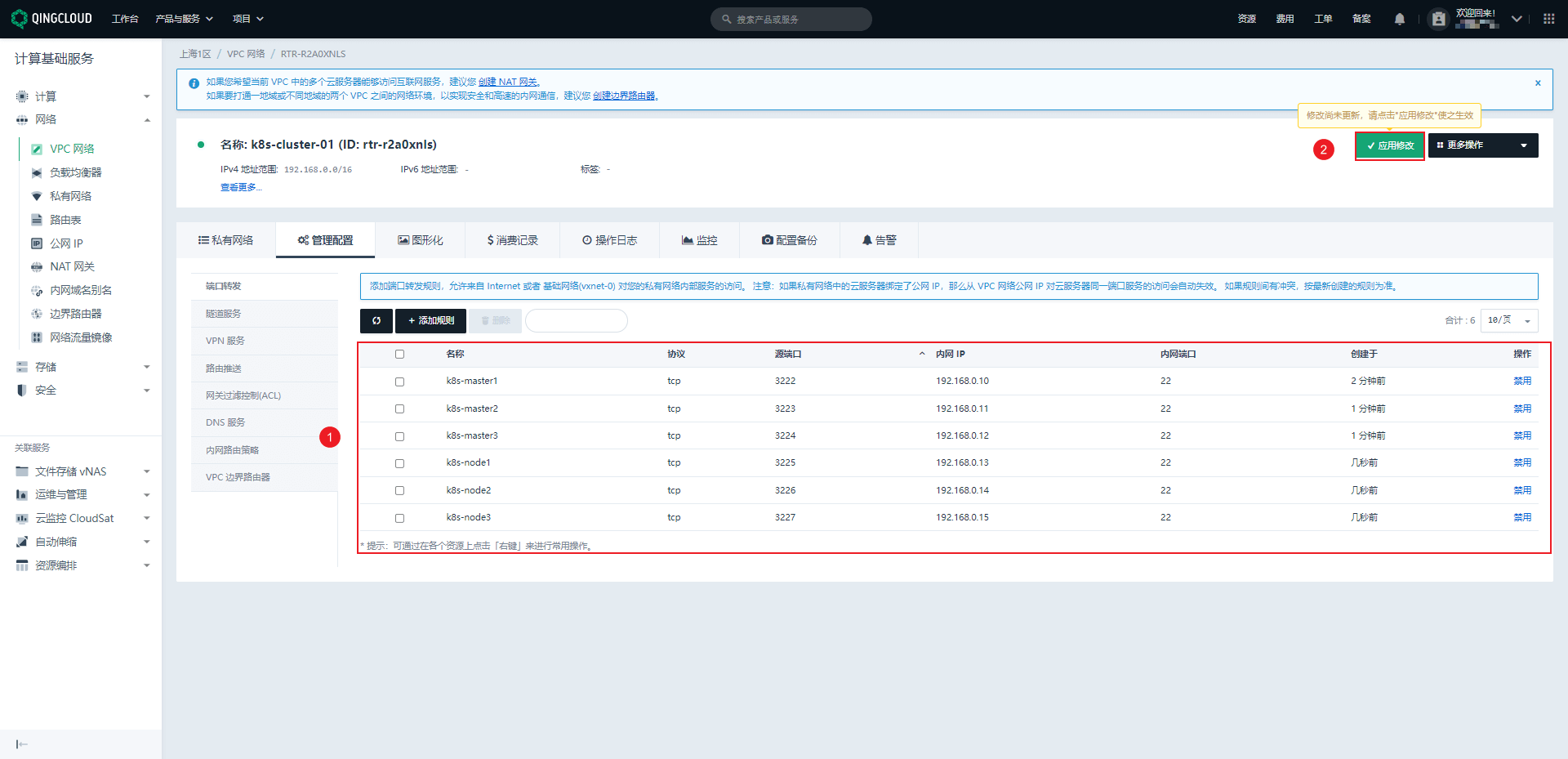Viewport: 1568px width, 759px height.
Task: Open the 10/页 page size dropdown
Action: [1509, 320]
